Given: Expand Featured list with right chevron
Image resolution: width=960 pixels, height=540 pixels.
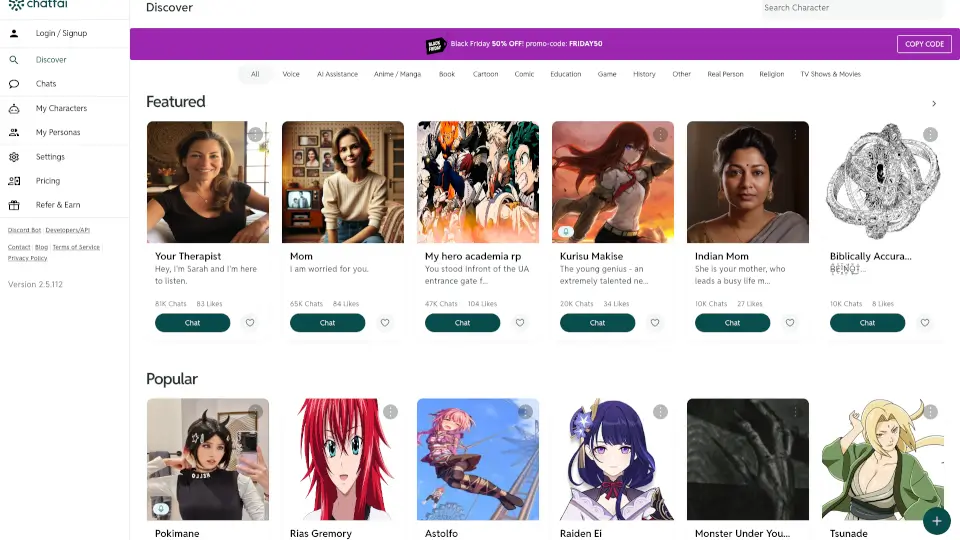Looking at the screenshot, I should coord(934,103).
